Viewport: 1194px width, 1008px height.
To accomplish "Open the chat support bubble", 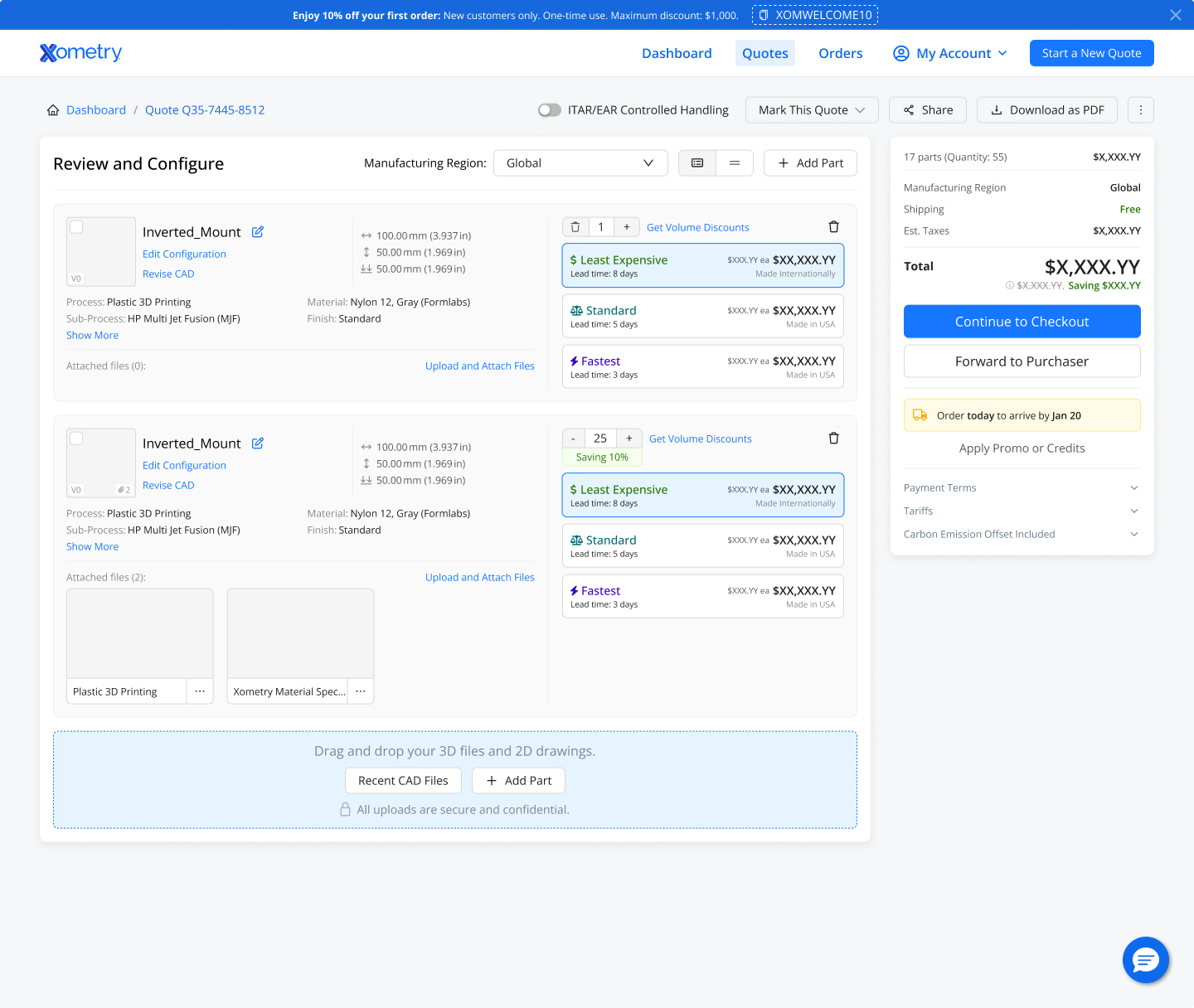I will (x=1145, y=960).
